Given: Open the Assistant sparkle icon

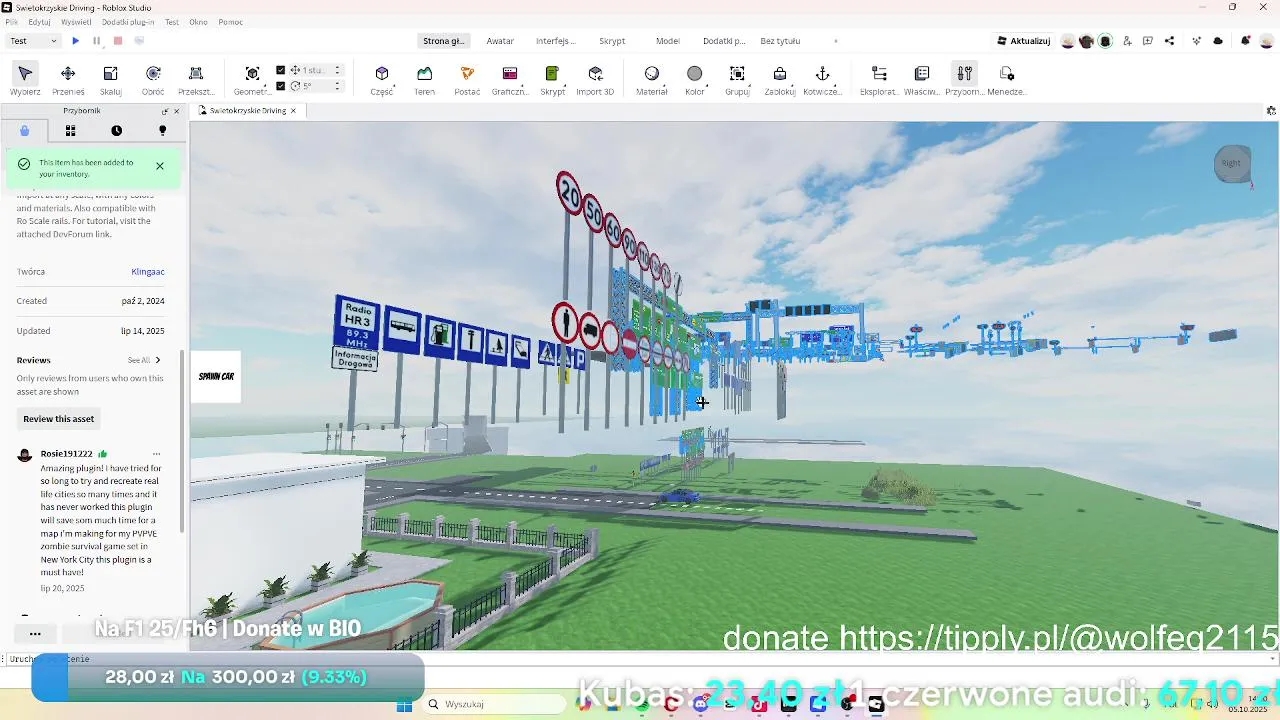Looking at the screenshot, I should click(x=1197, y=41).
